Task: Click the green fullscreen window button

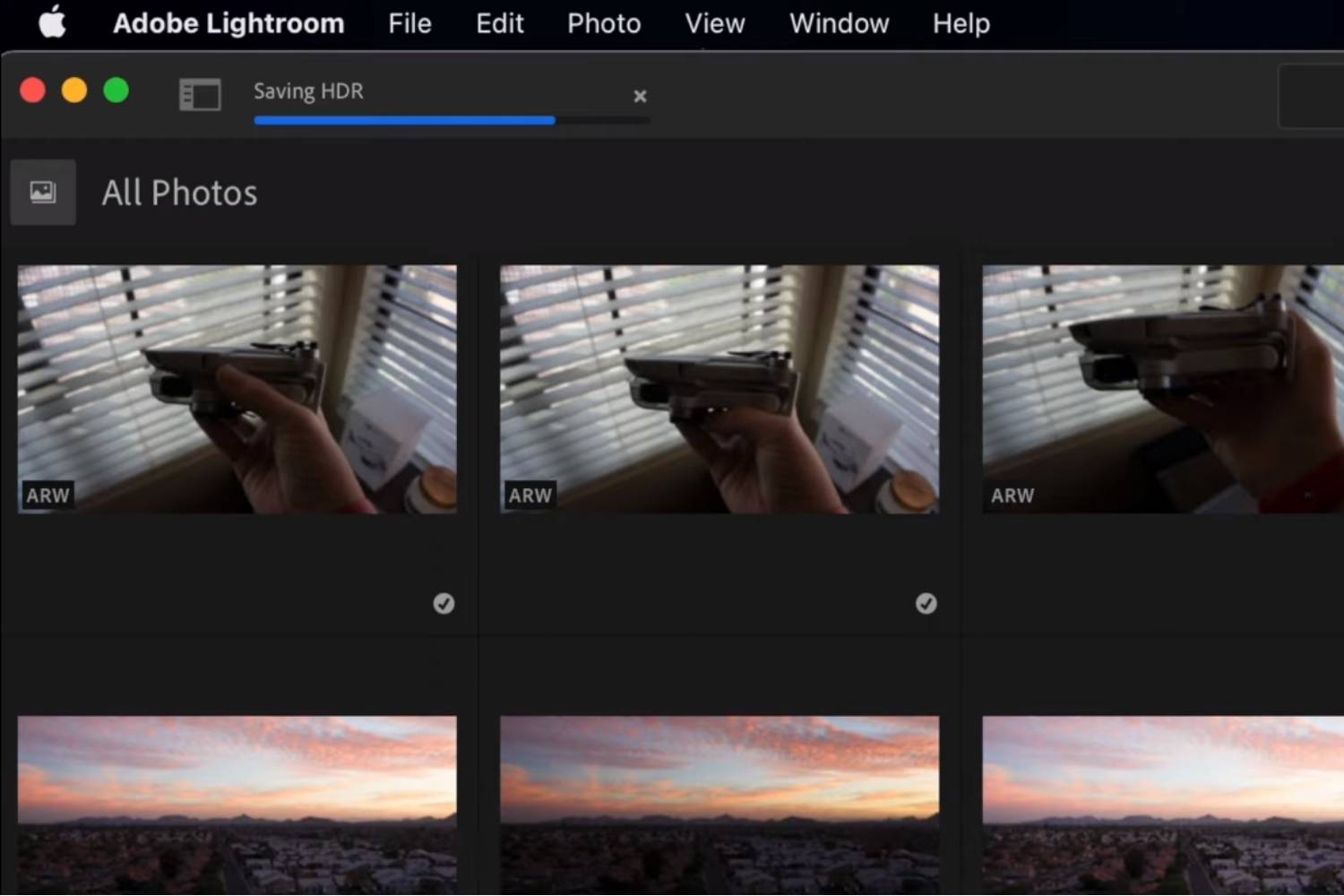Action: [116, 90]
